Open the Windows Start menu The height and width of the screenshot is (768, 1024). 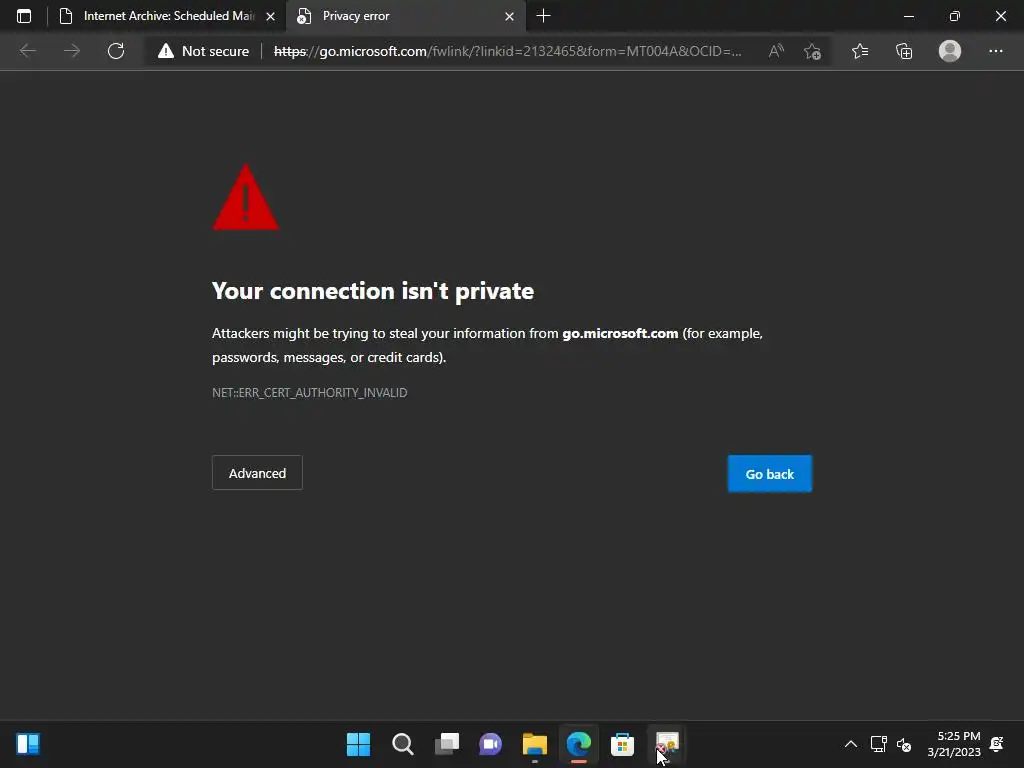tap(359, 744)
